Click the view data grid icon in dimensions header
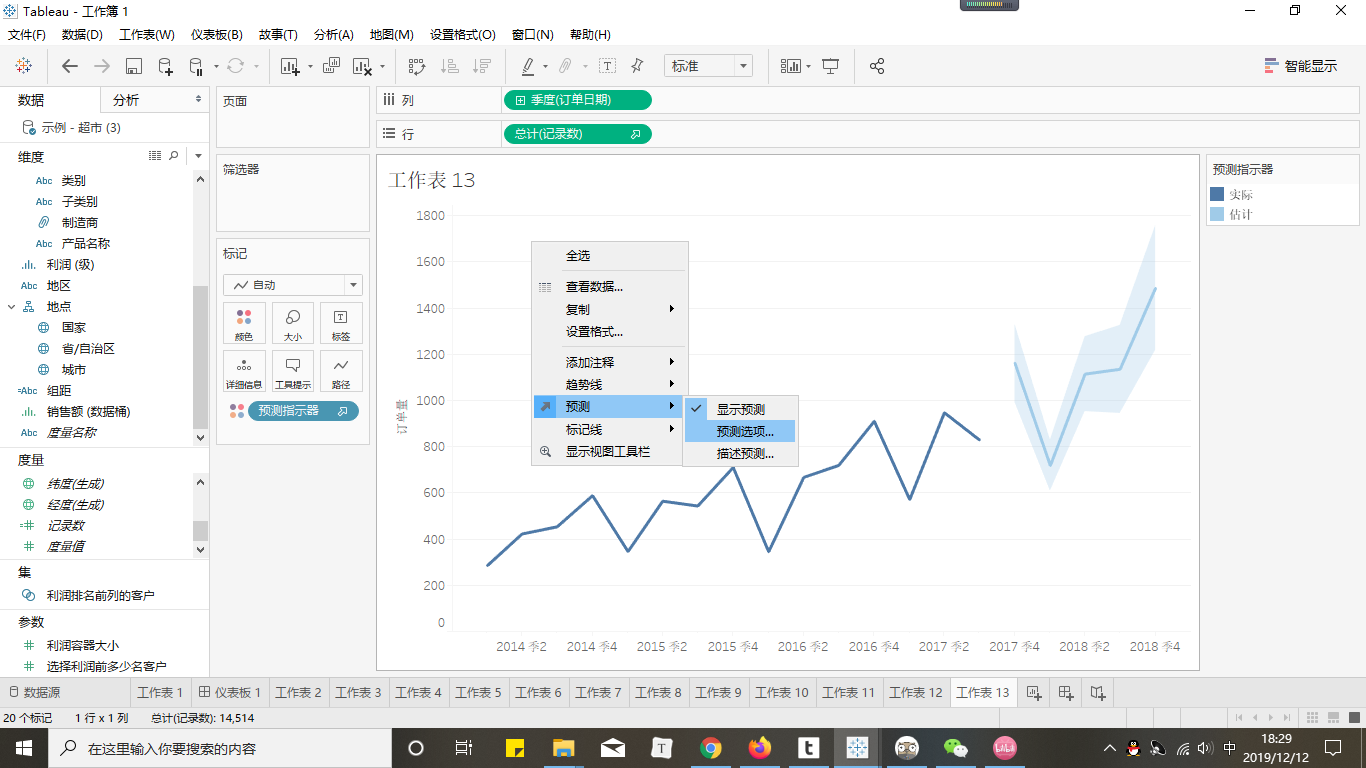 [x=155, y=156]
